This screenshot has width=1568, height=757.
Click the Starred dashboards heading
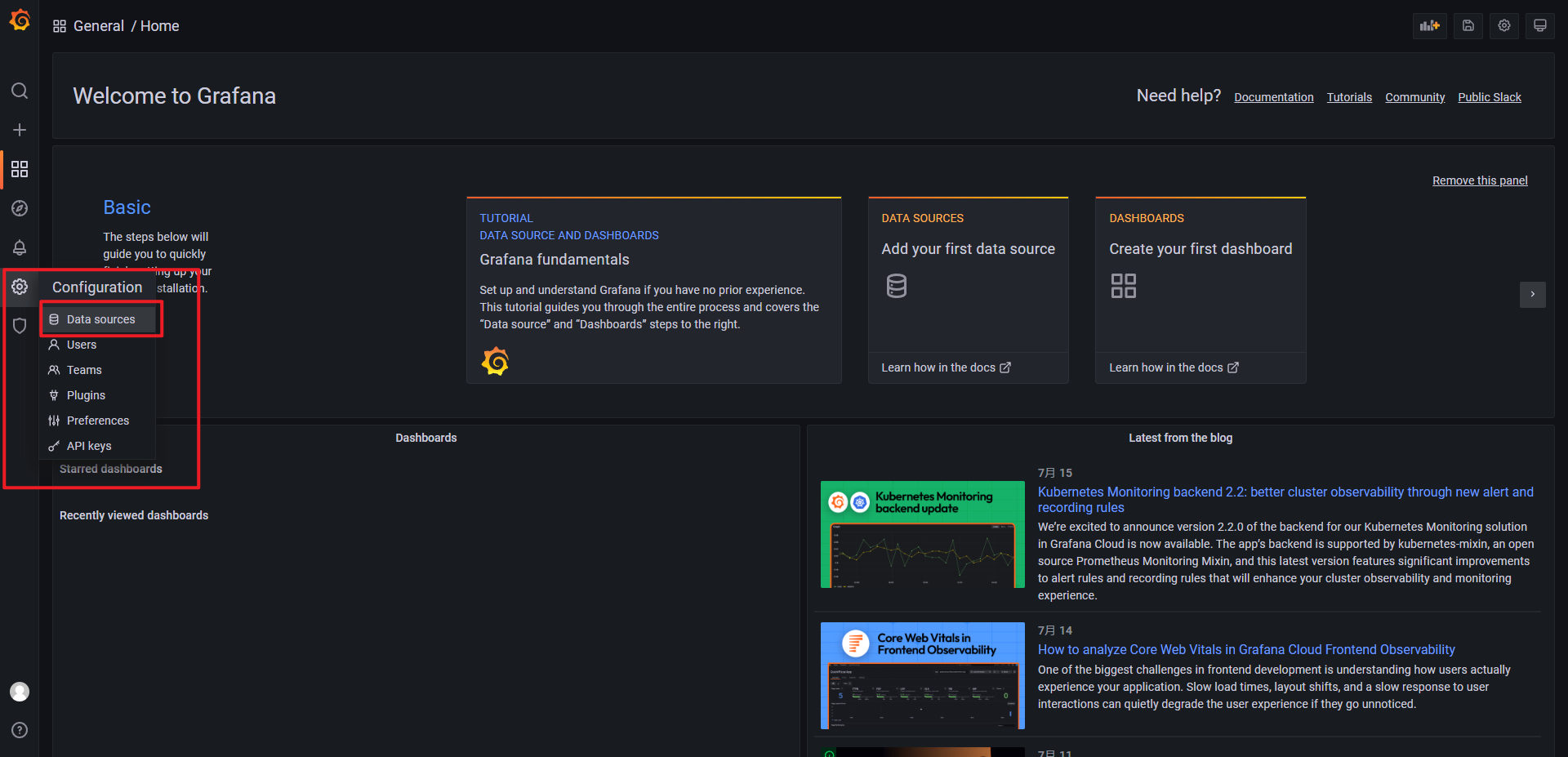(111, 469)
